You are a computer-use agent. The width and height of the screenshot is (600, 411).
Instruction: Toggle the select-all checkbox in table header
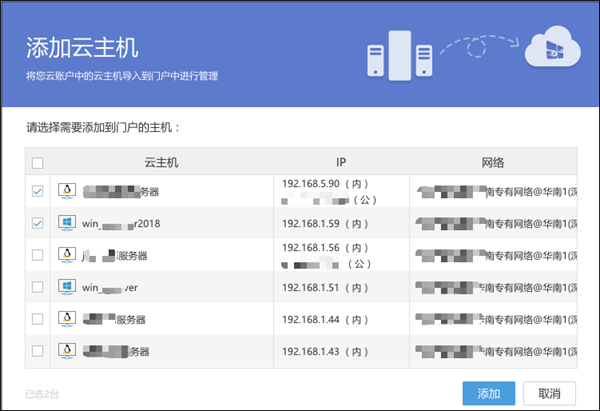pyautogui.click(x=38, y=163)
